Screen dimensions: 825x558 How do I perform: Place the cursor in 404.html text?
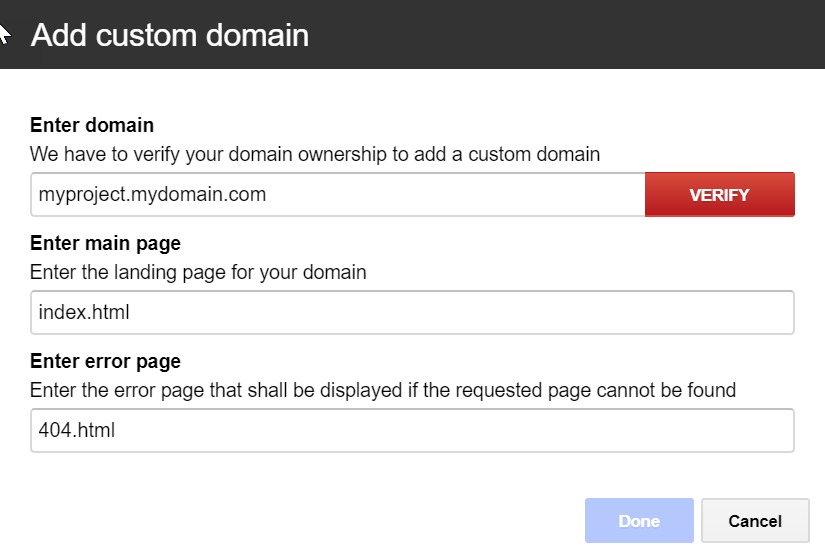click(76, 430)
